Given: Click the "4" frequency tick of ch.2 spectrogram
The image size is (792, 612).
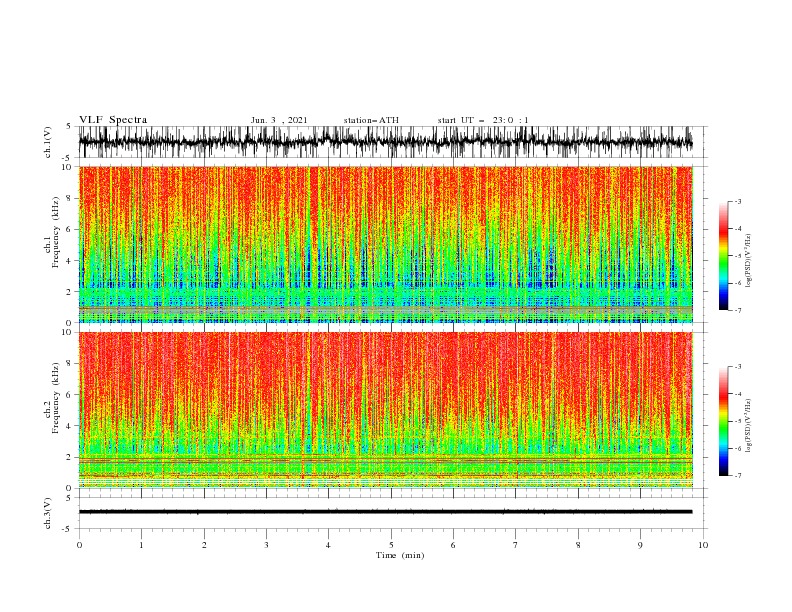Looking at the screenshot, I should pyautogui.click(x=69, y=426).
